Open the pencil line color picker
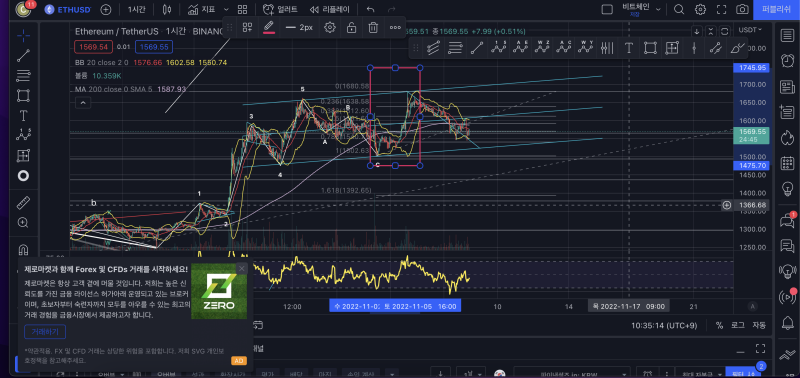 coord(269,28)
